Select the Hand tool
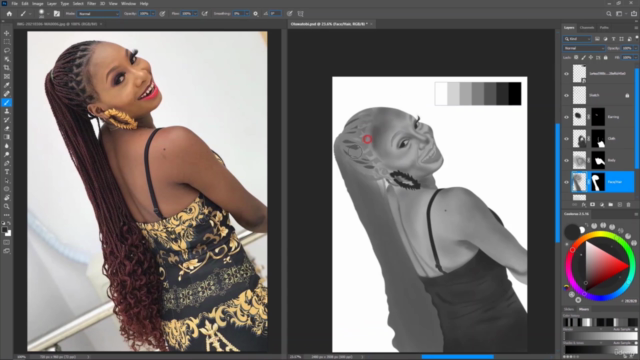This screenshot has width=640, height=360. [7, 198]
